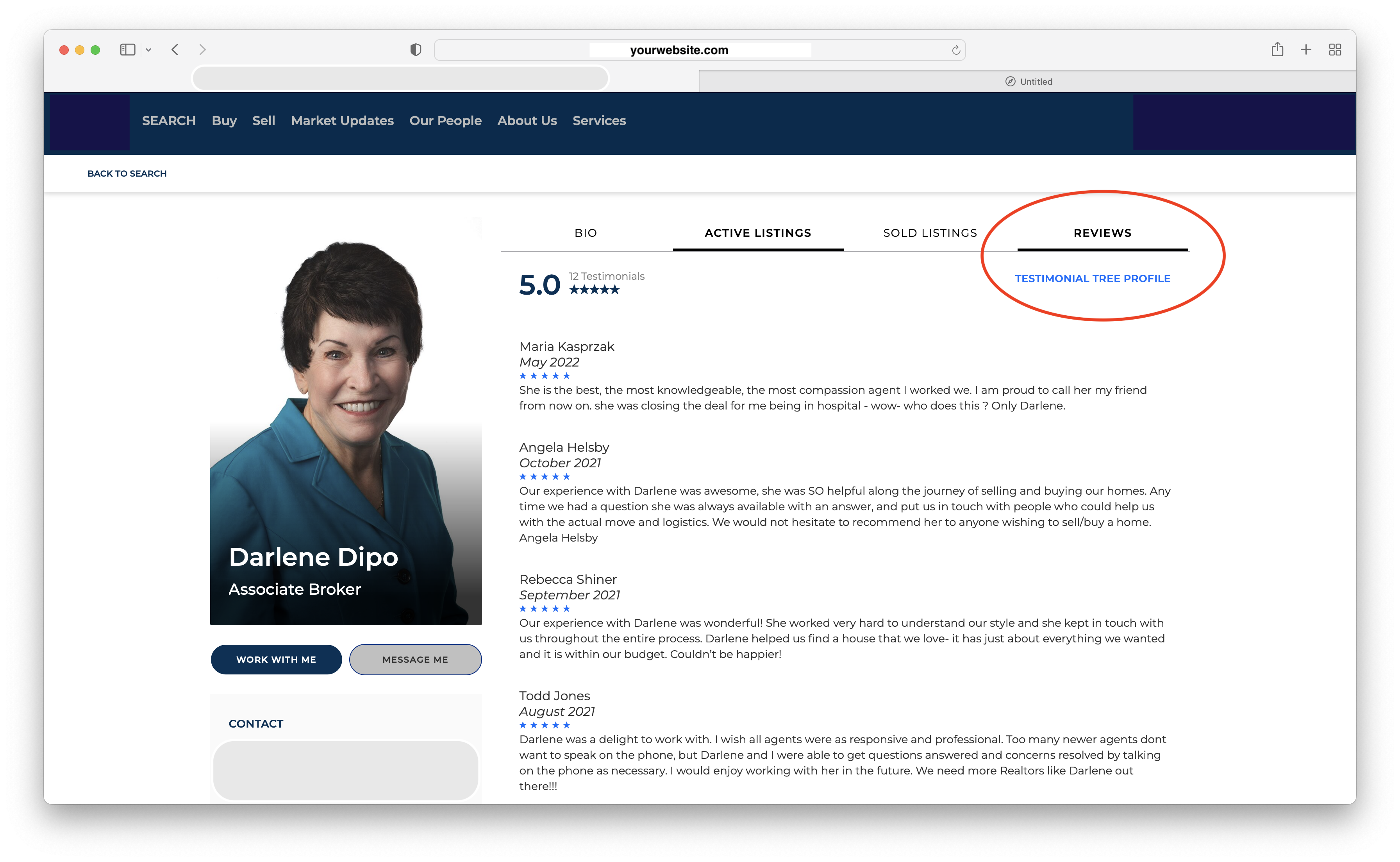Image resolution: width=1400 pixels, height=862 pixels.
Task: Open the sidebar options dropdown chevron
Action: pyautogui.click(x=148, y=50)
